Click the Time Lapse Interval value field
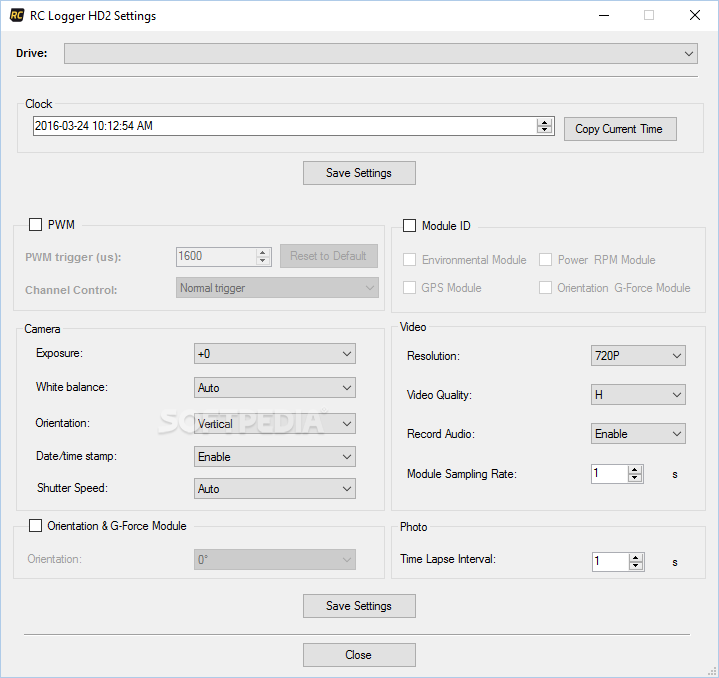 pyautogui.click(x=610, y=562)
